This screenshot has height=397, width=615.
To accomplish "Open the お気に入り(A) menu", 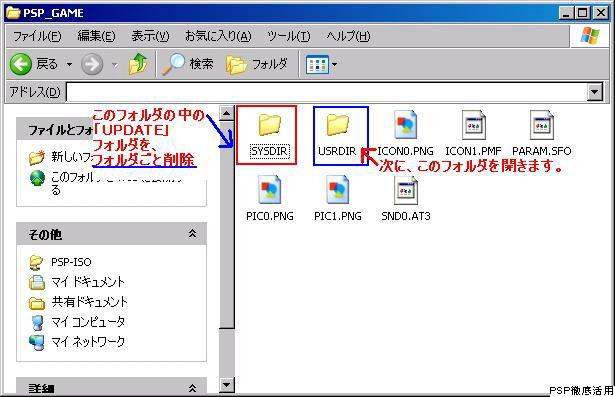I will (218, 36).
